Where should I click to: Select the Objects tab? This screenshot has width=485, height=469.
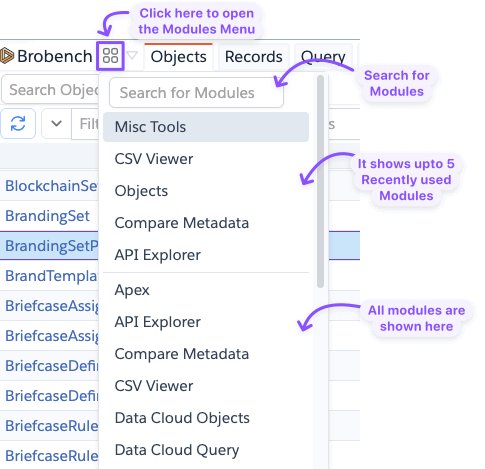pyautogui.click(x=178, y=57)
